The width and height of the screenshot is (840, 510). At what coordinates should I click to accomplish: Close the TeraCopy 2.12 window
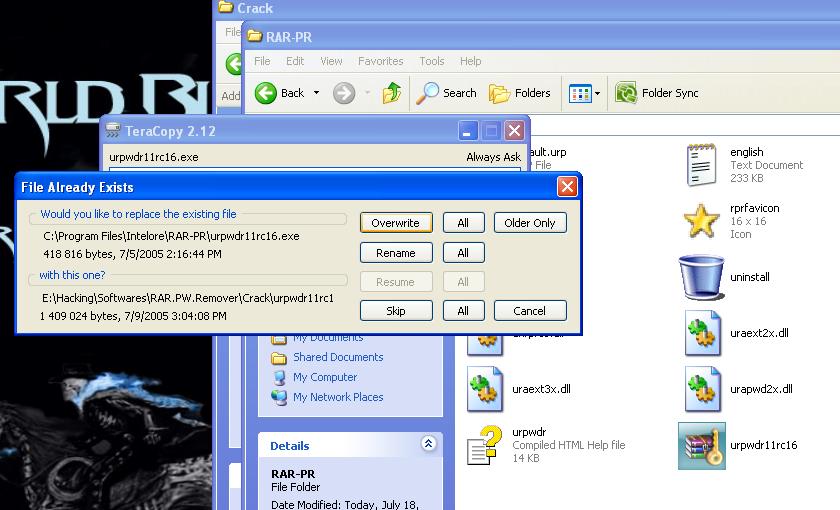point(514,131)
